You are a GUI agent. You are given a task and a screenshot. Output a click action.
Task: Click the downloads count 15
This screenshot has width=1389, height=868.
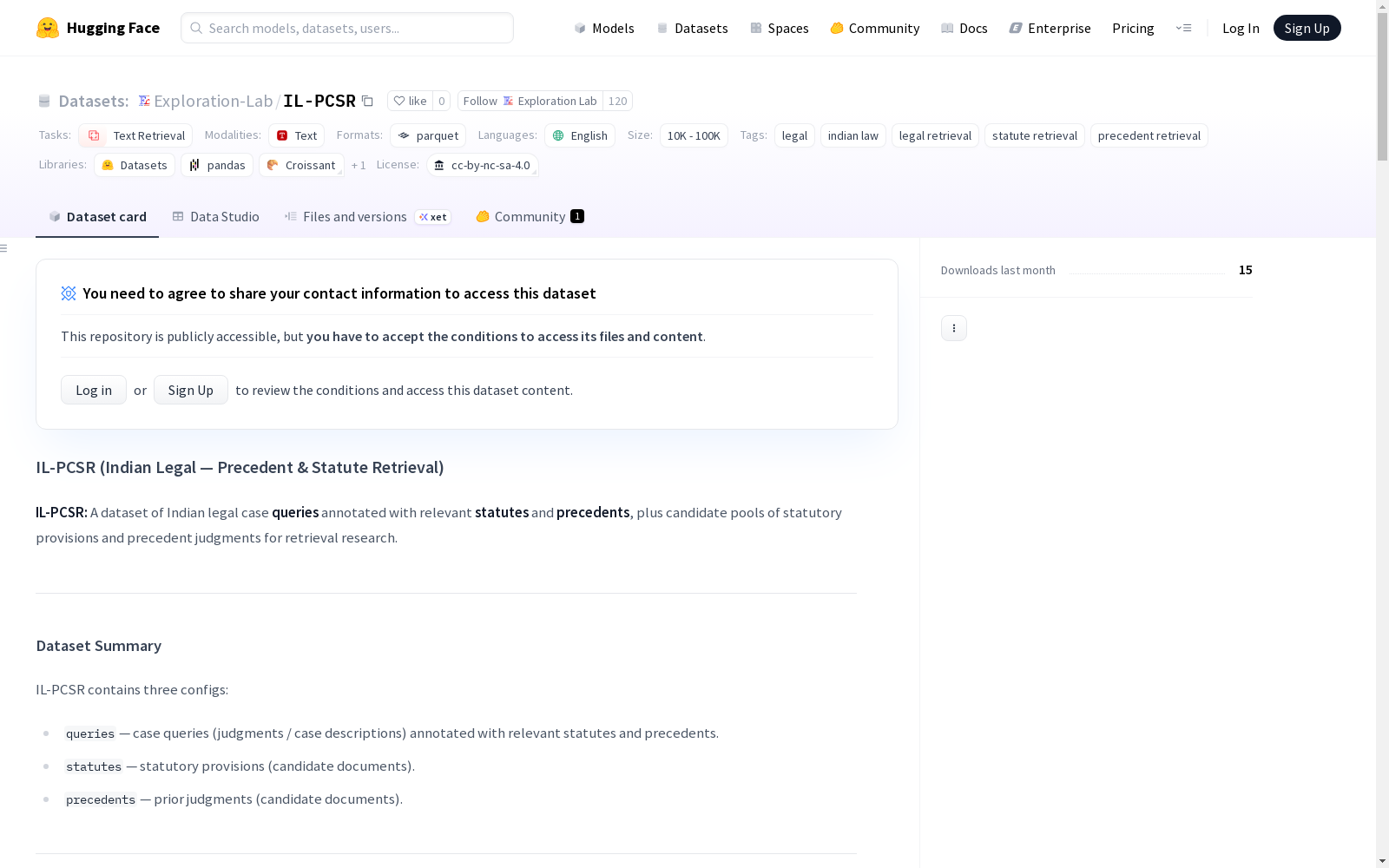(1246, 270)
